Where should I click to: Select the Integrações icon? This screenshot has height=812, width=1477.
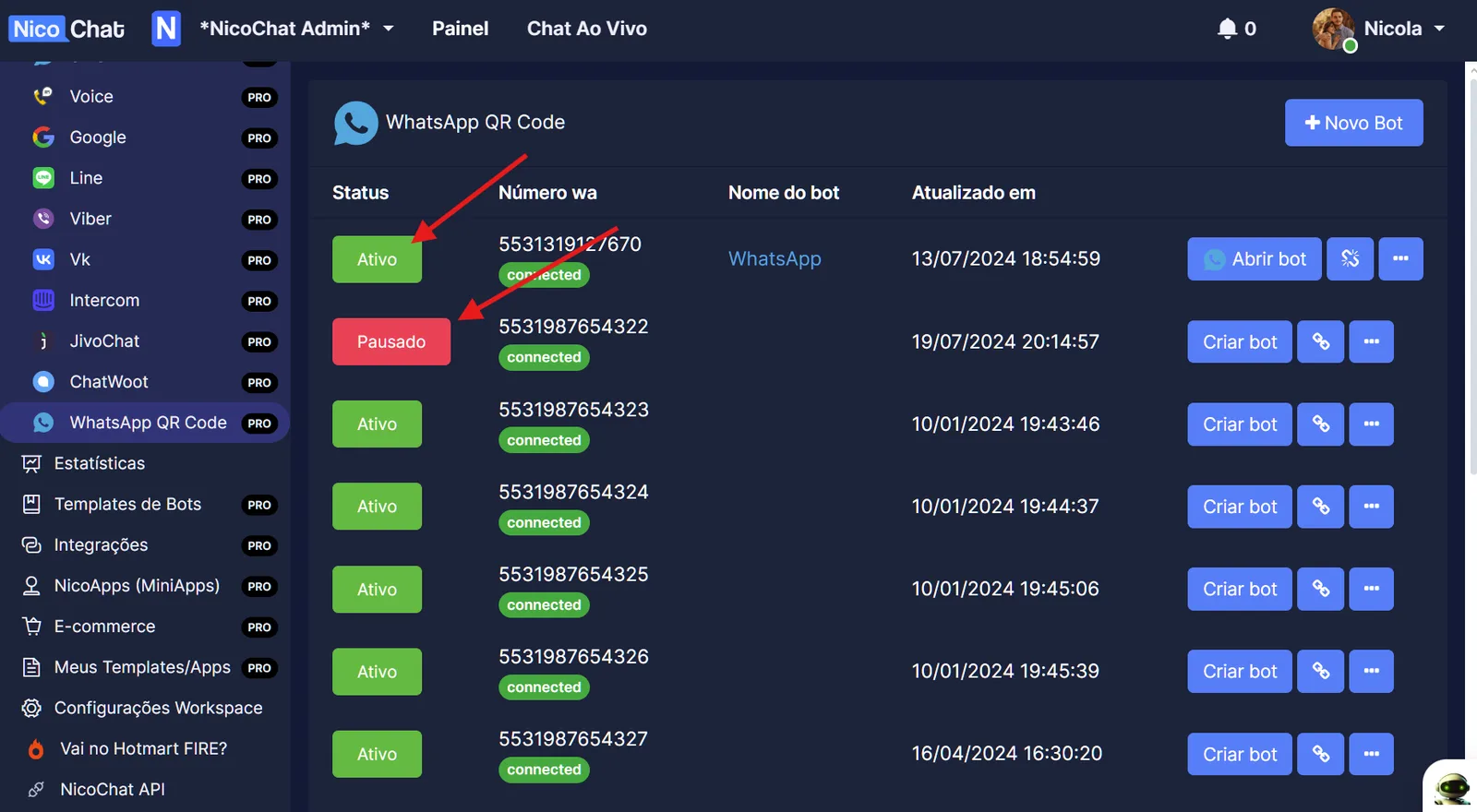[31, 545]
